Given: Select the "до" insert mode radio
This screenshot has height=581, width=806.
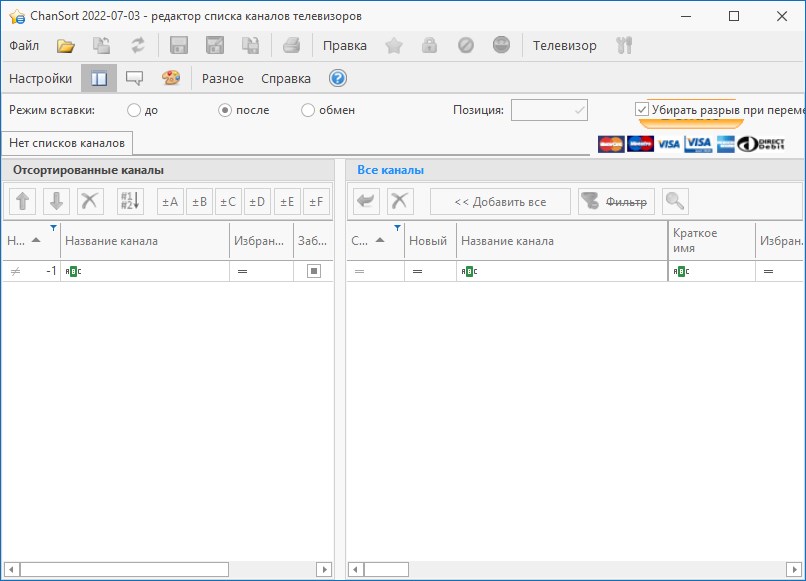Looking at the screenshot, I should [x=134, y=110].
